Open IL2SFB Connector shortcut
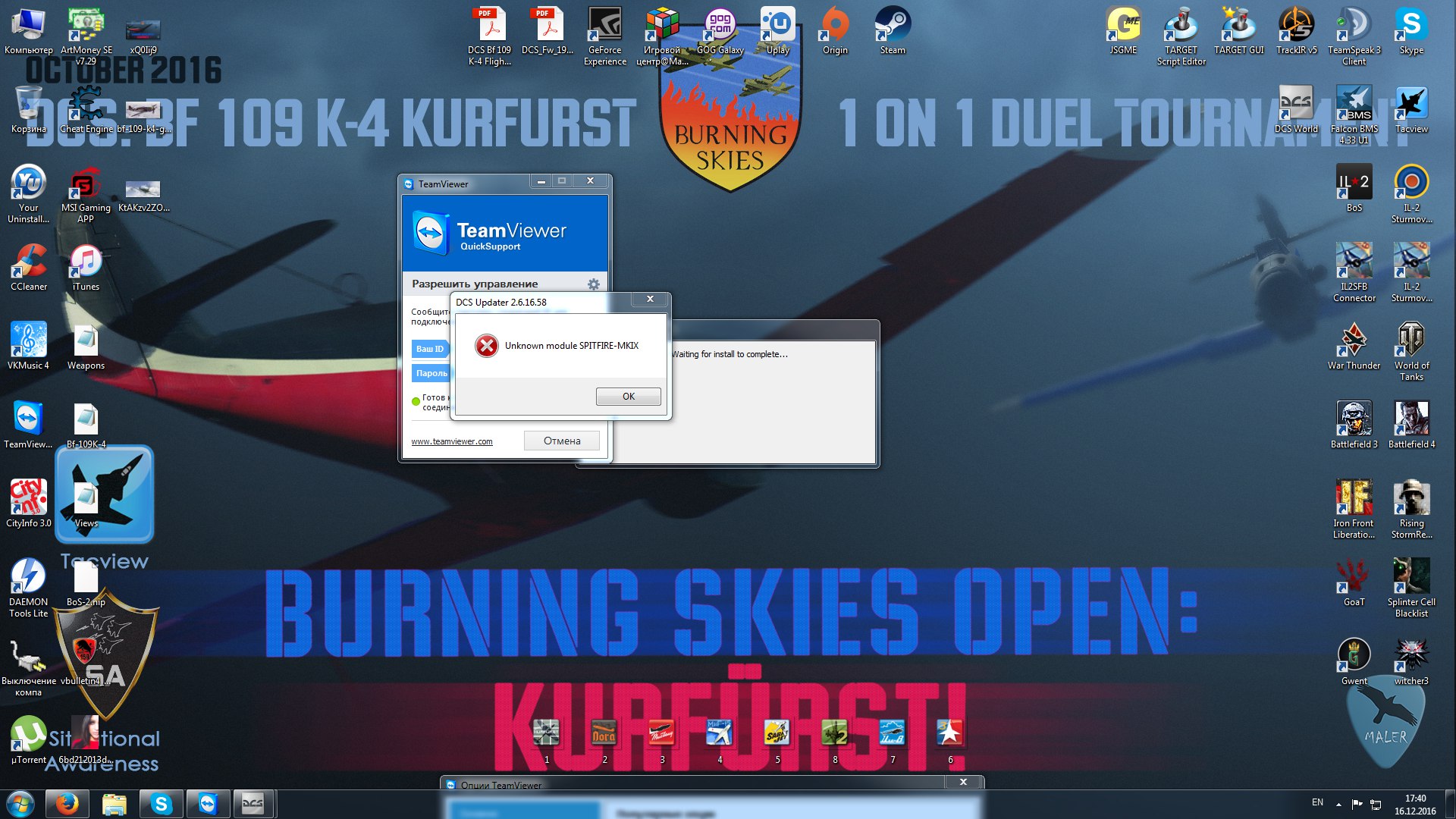This screenshot has height=819, width=1456. coord(1354,273)
